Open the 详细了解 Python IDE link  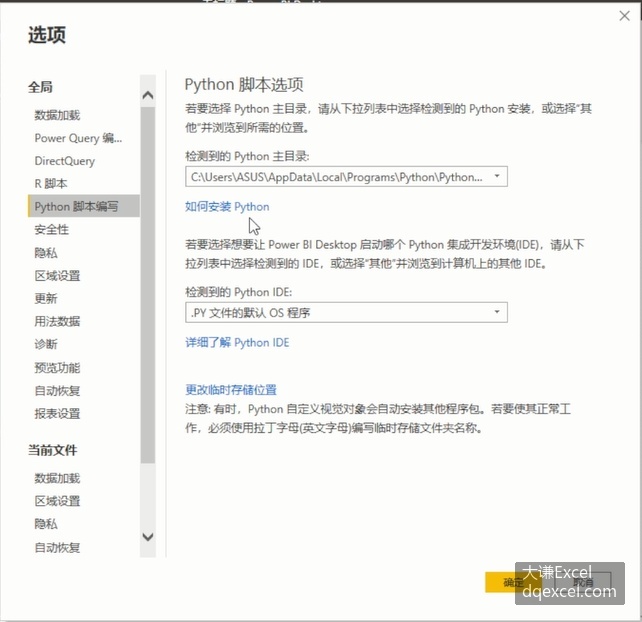click(237, 342)
